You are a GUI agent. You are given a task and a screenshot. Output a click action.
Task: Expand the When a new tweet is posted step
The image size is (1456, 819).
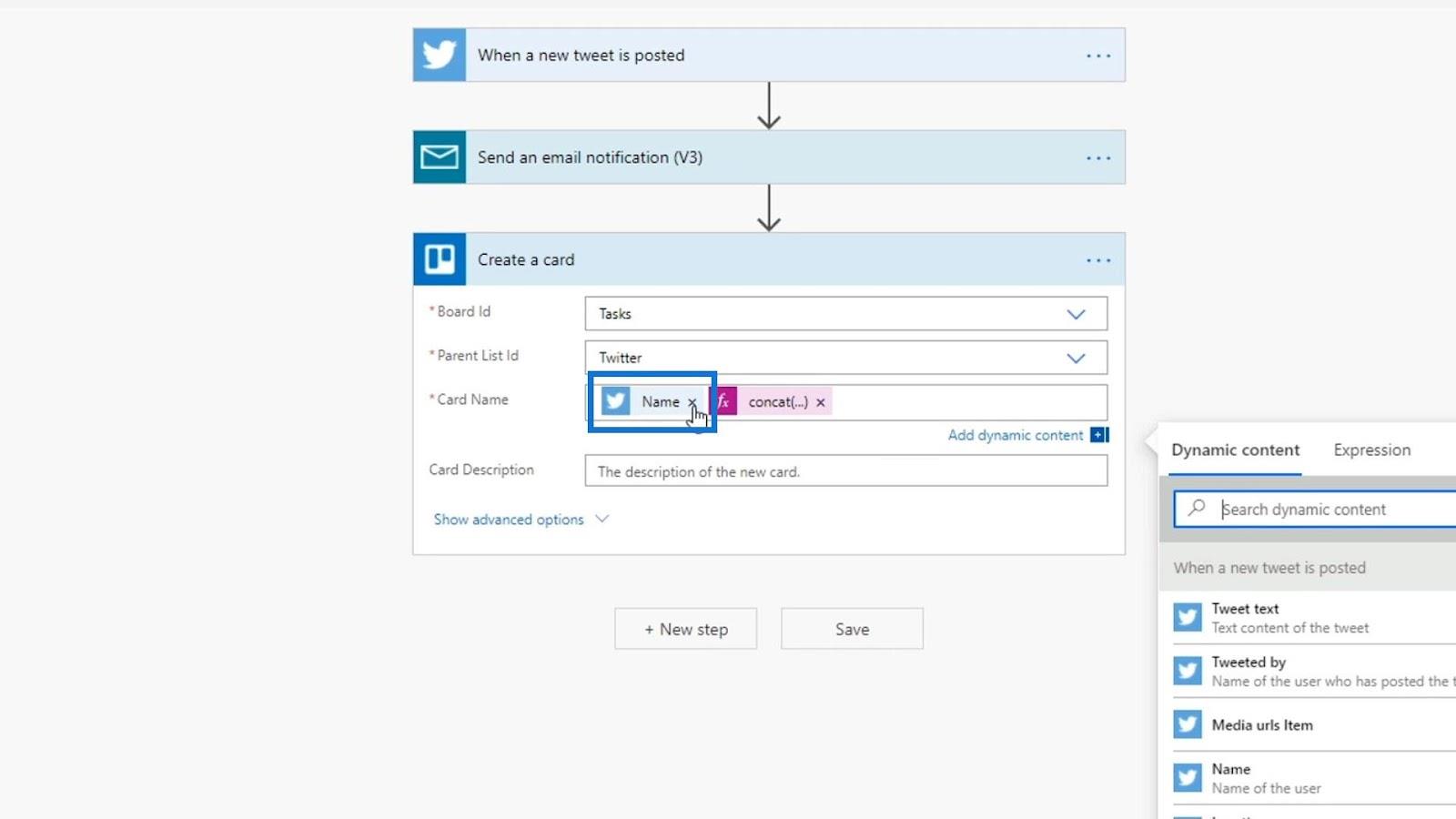(x=769, y=55)
